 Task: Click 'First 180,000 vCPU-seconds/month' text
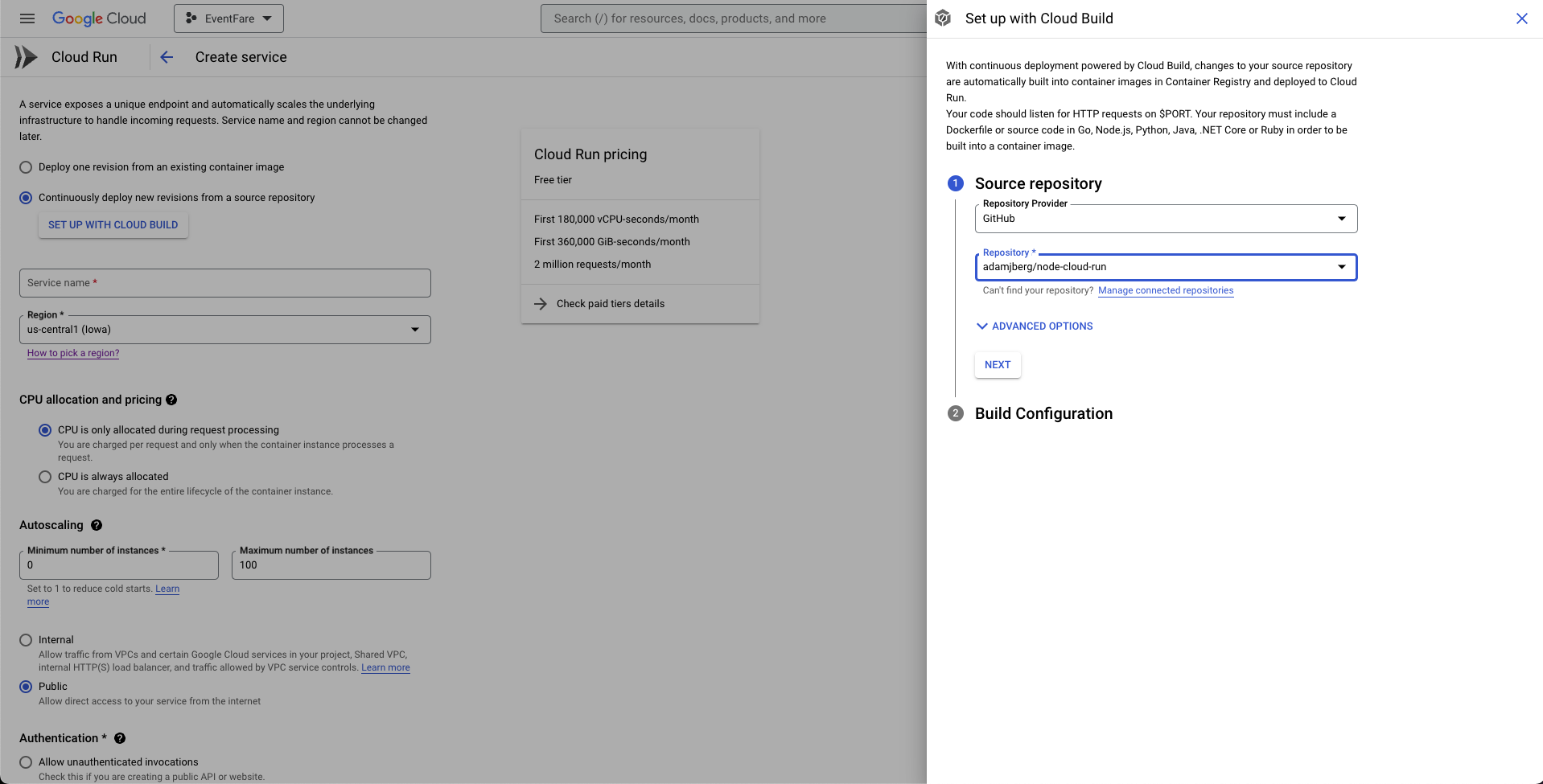(x=616, y=220)
